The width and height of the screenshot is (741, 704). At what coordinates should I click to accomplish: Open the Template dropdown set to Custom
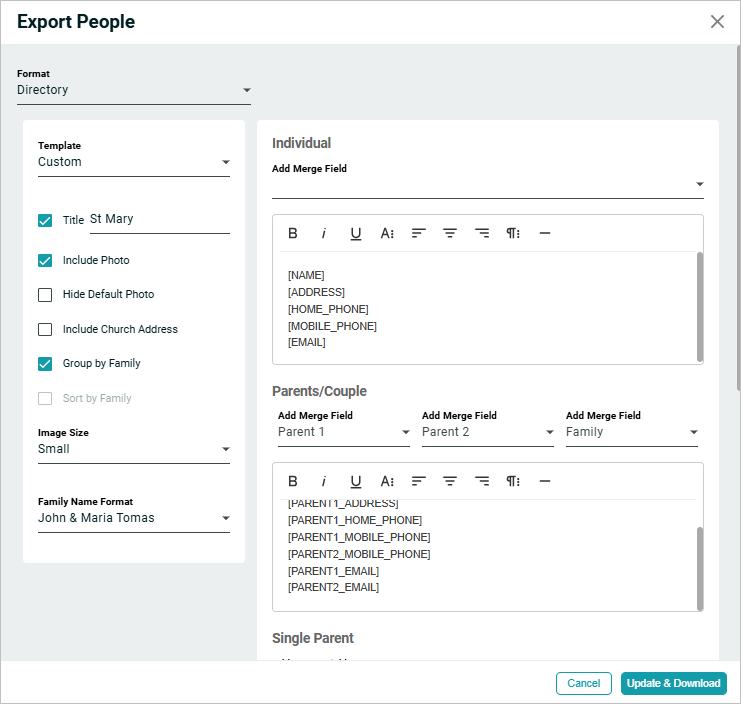134,162
